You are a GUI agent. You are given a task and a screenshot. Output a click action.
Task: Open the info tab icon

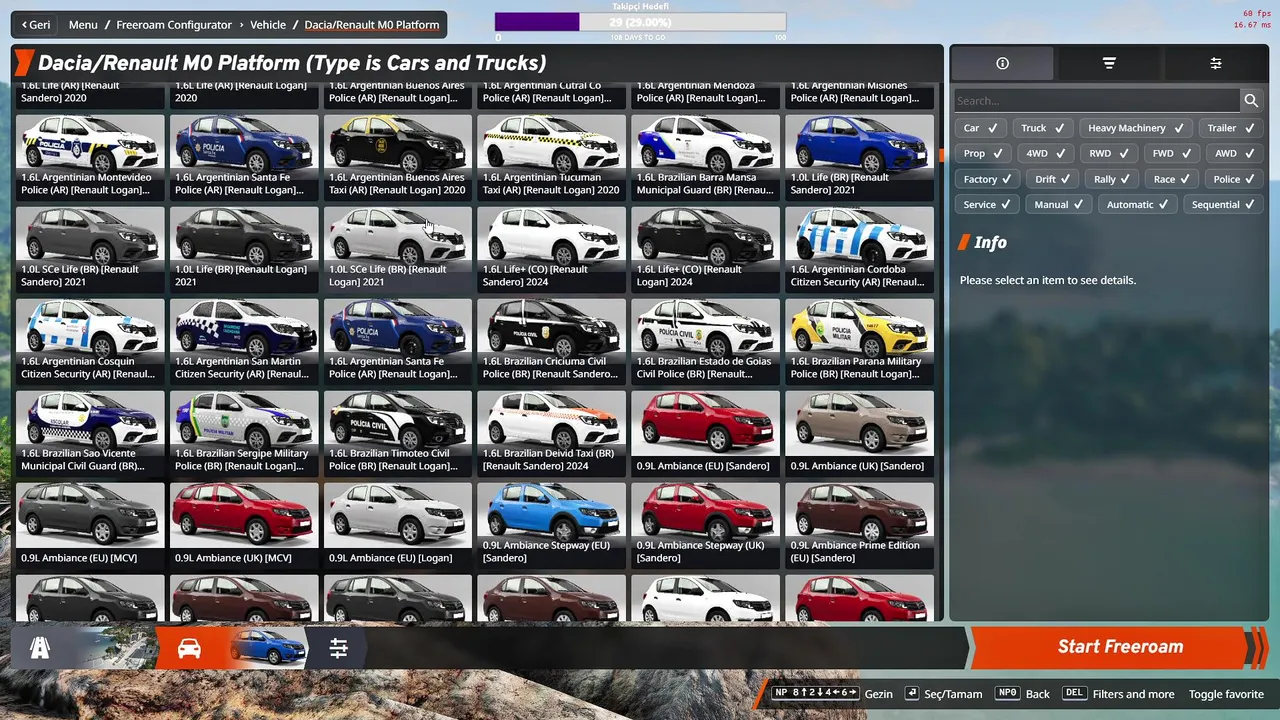point(1002,63)
